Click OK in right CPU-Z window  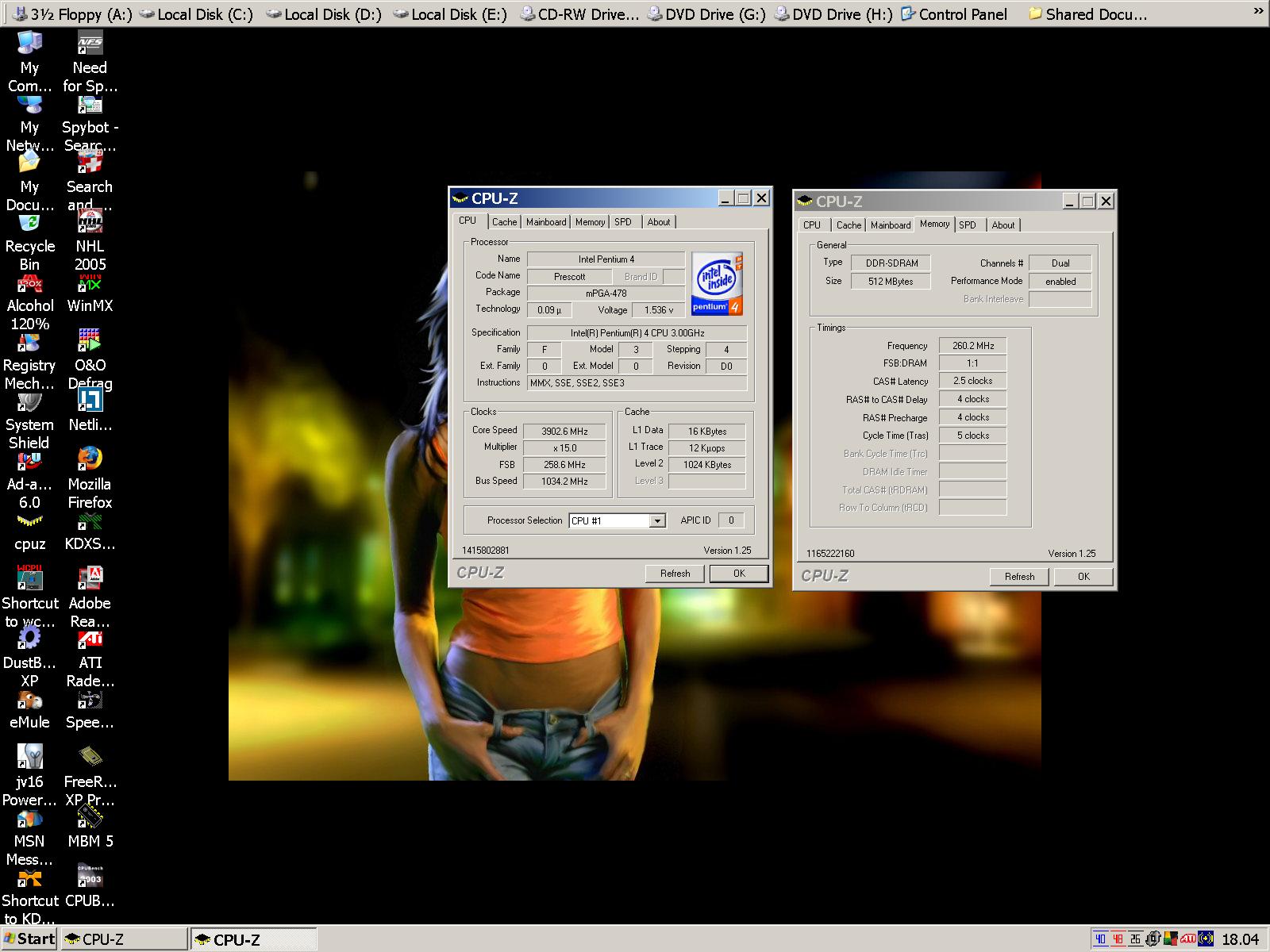pyautogui.click(x=1083, y=577)
